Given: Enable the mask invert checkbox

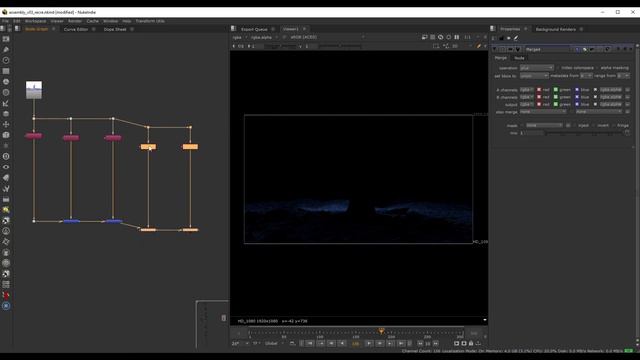Looking at the screenshot, I should (x=593, y=125).
